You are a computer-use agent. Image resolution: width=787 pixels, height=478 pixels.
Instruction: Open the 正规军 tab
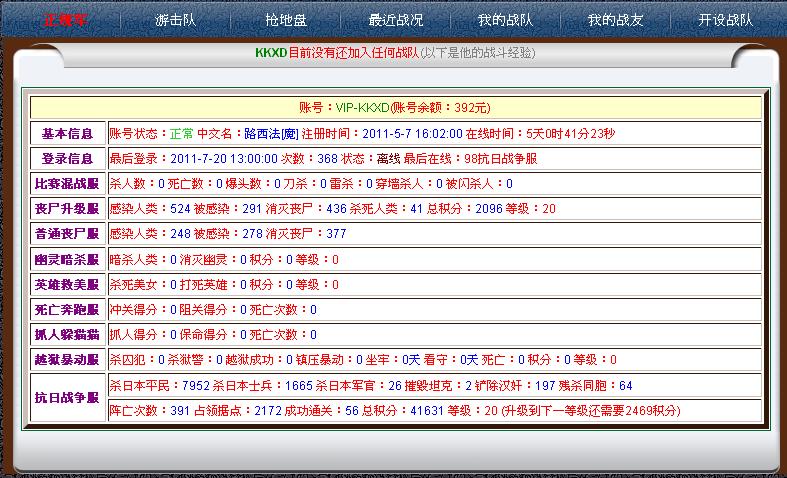tap(65, 20)
